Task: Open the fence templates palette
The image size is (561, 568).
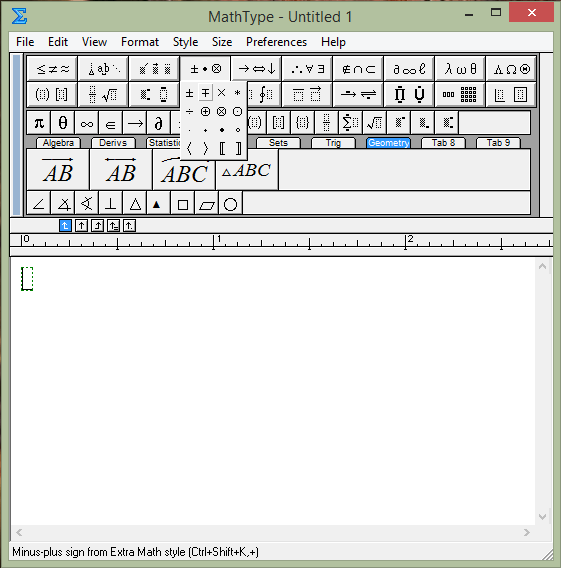Action: coord(52,95)
